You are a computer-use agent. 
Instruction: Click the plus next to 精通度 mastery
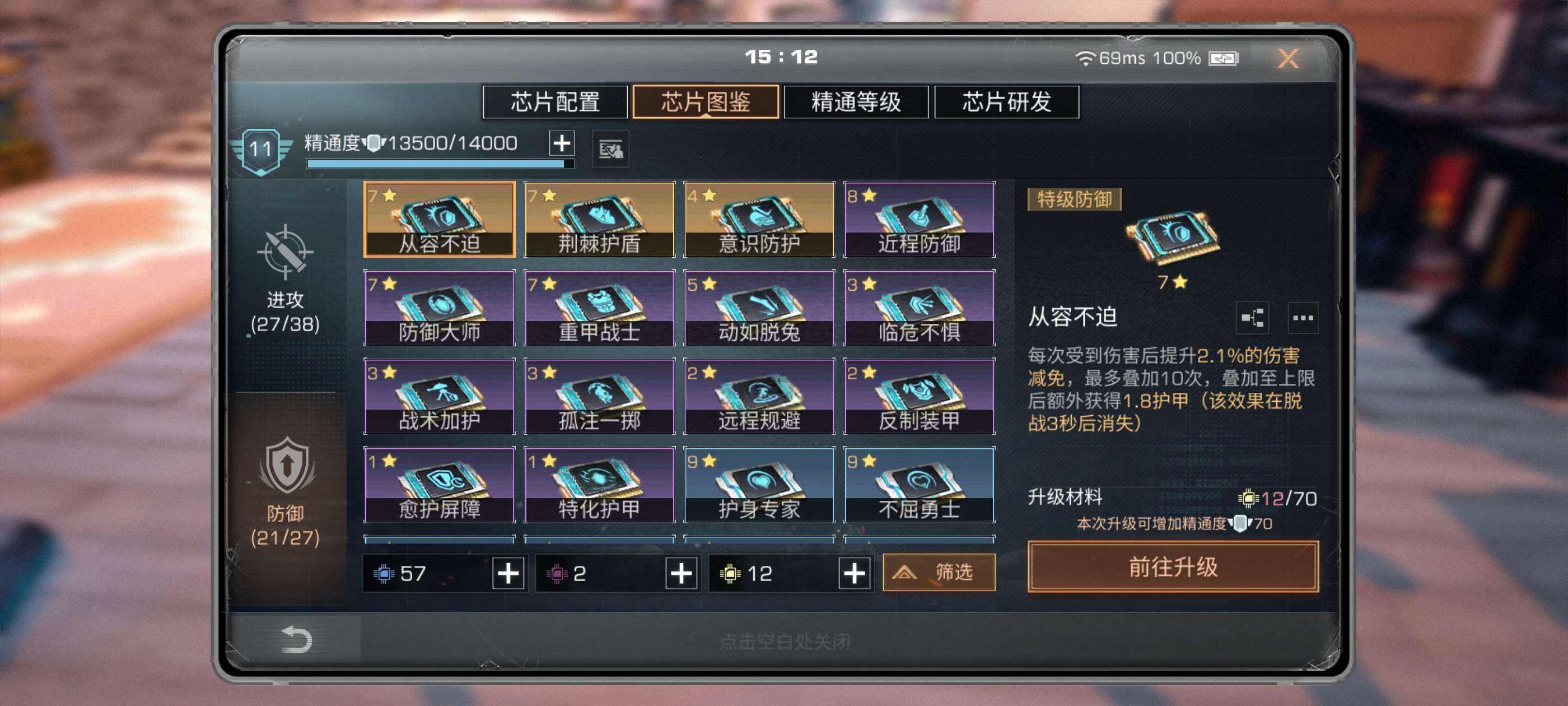coord(561,143)
